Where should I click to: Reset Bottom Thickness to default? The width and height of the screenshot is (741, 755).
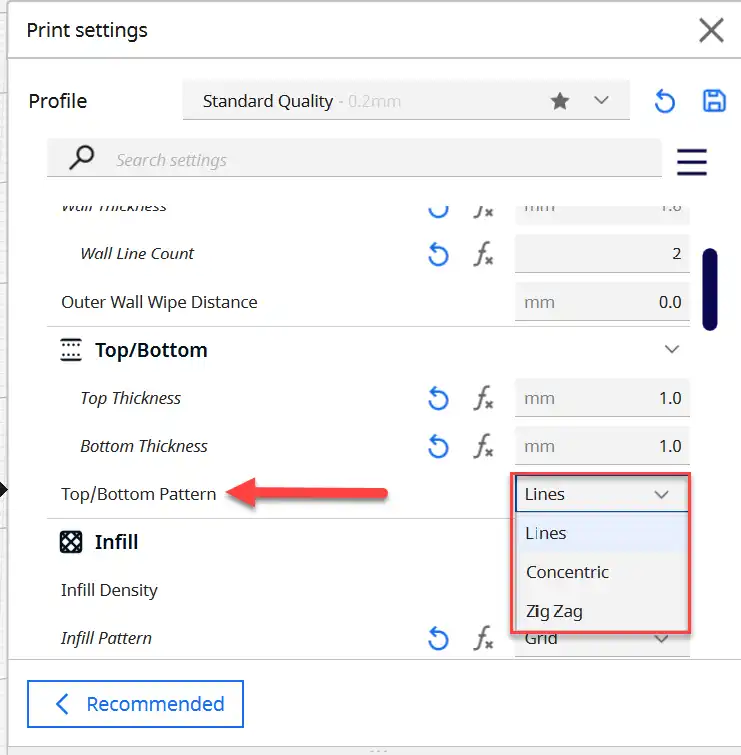438,446
